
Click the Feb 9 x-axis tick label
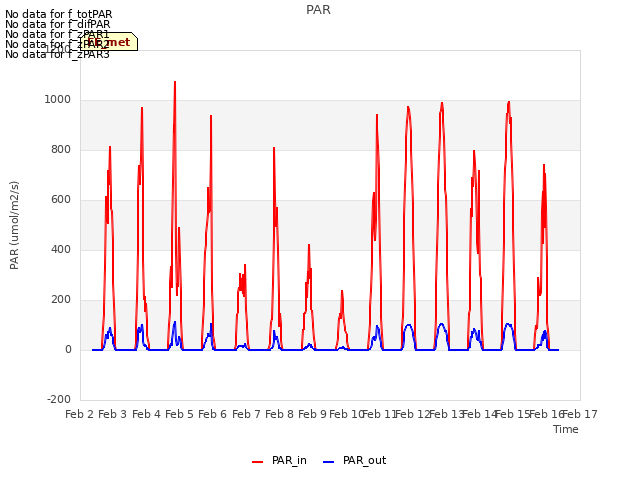[x=312, y=414]
